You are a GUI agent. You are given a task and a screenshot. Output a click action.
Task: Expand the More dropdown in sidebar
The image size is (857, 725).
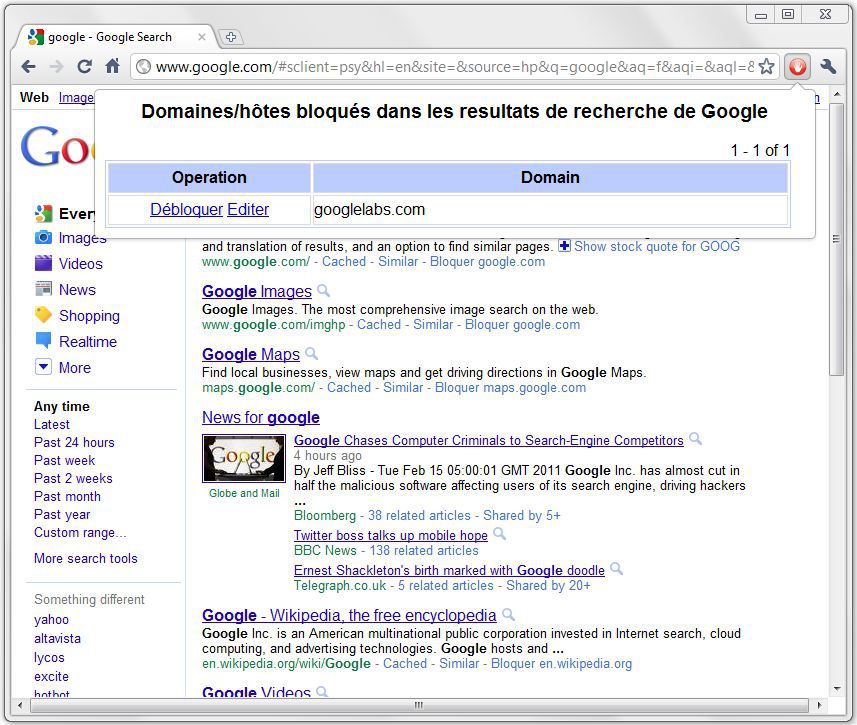tap(43, 367)
